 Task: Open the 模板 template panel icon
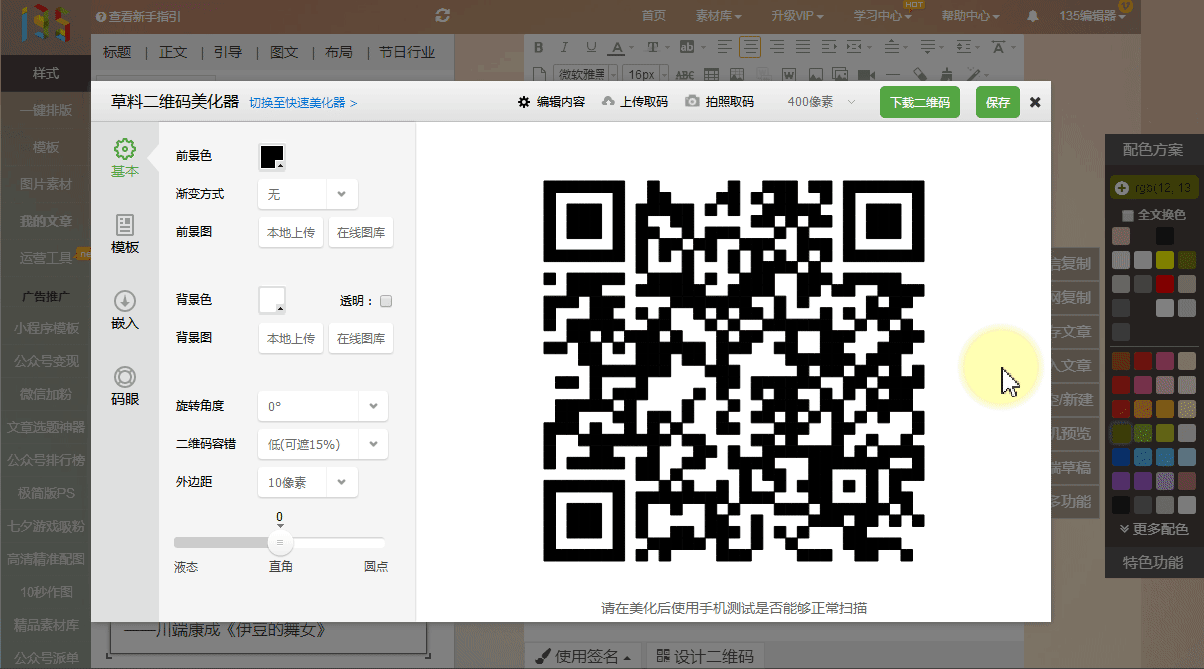coord(124,226)
